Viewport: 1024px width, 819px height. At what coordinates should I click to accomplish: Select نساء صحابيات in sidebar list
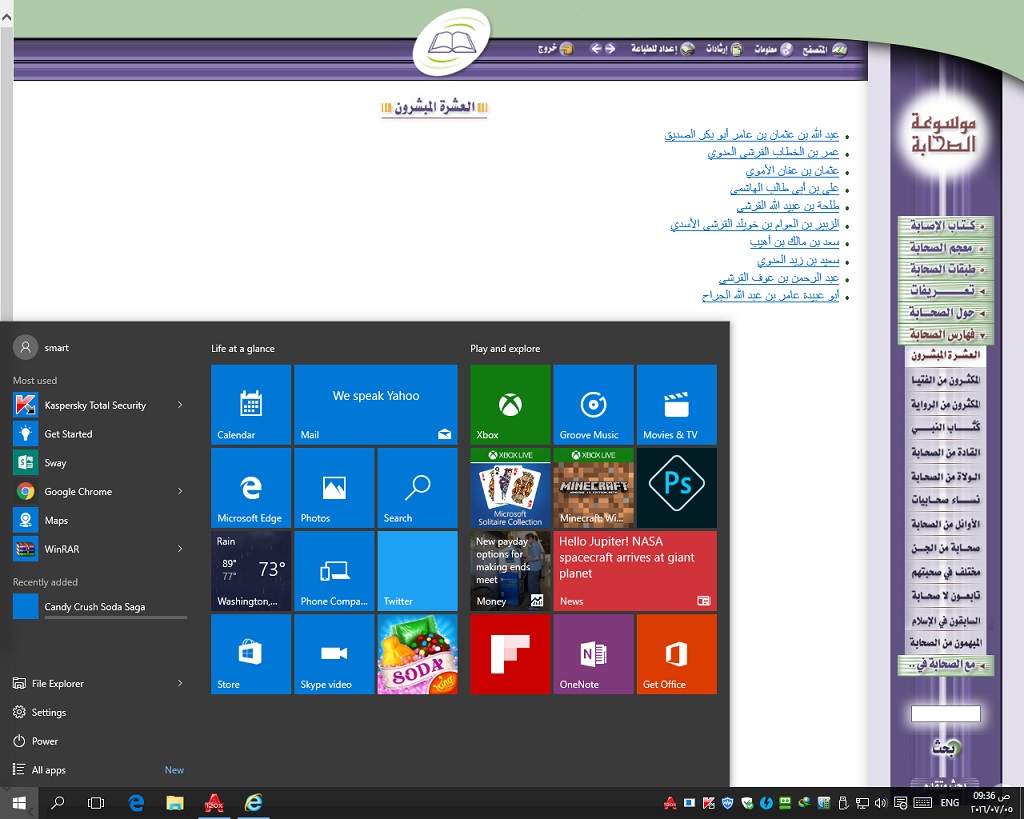click(946, 500)
